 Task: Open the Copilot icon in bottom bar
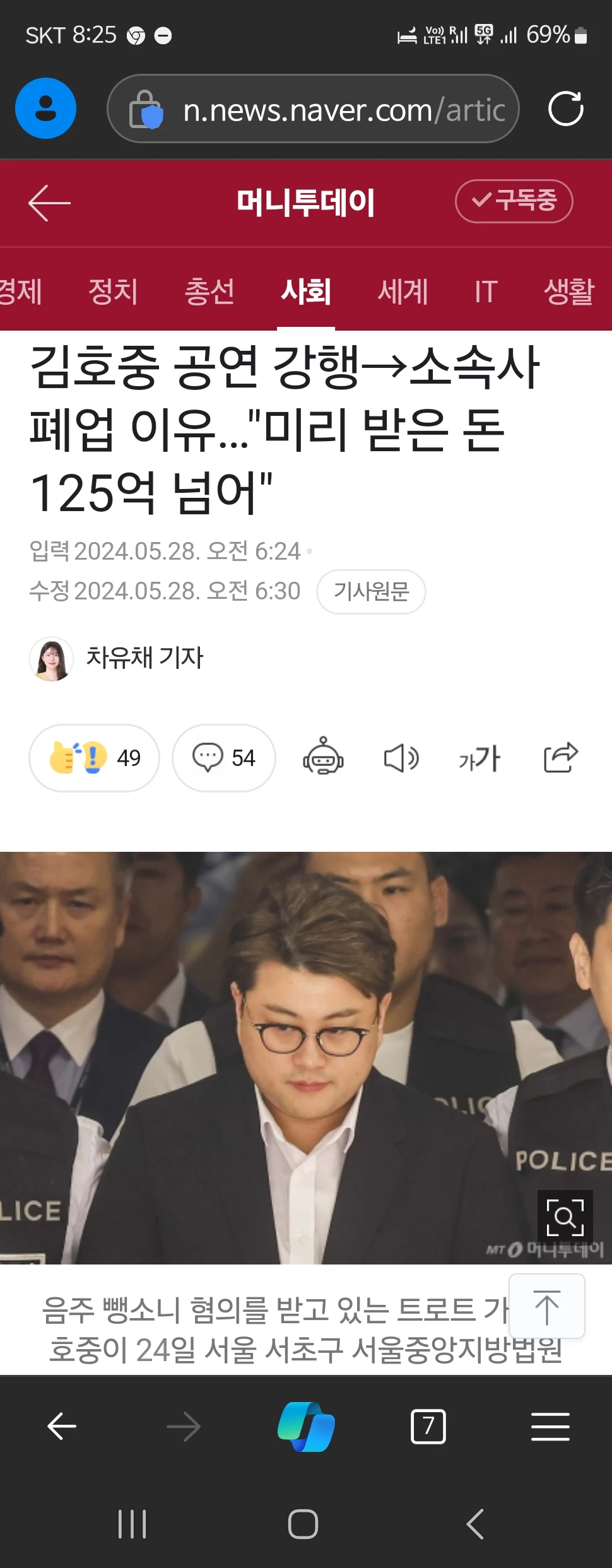click(x=306, y=1427)
